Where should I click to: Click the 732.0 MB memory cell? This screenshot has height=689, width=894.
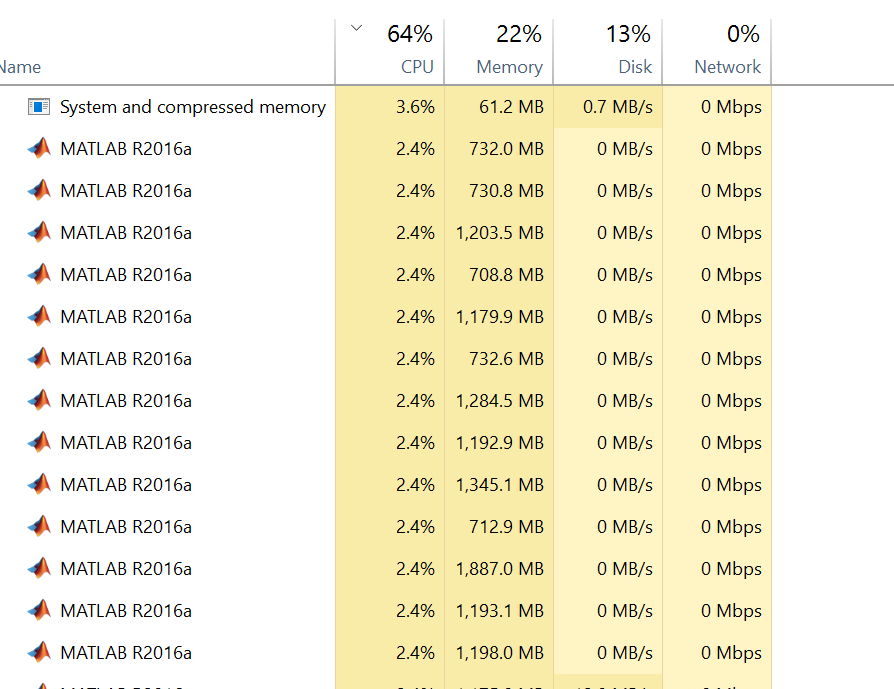pyautogui.click(x=499, y=149)
